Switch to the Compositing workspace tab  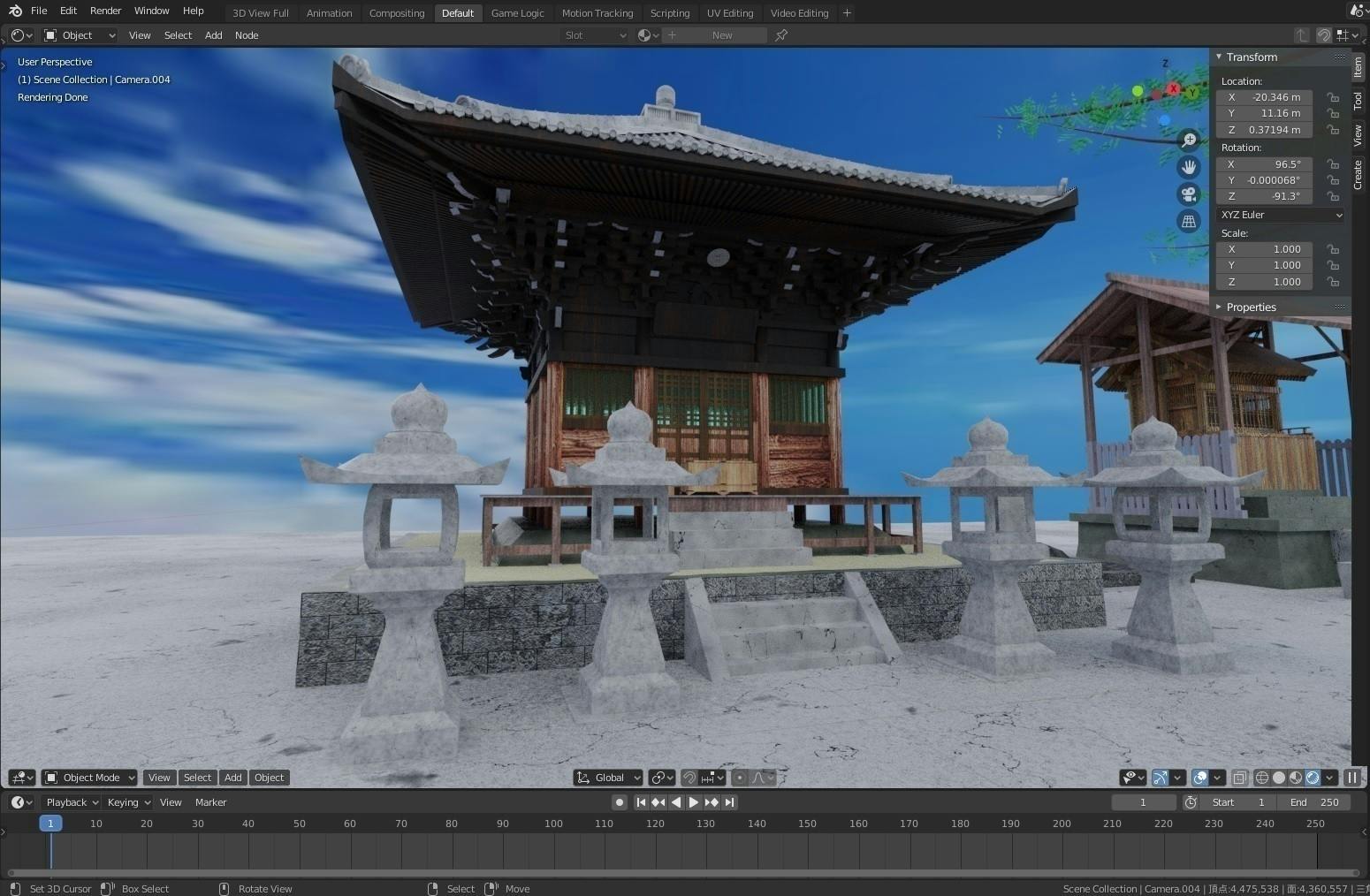point(396,13)
